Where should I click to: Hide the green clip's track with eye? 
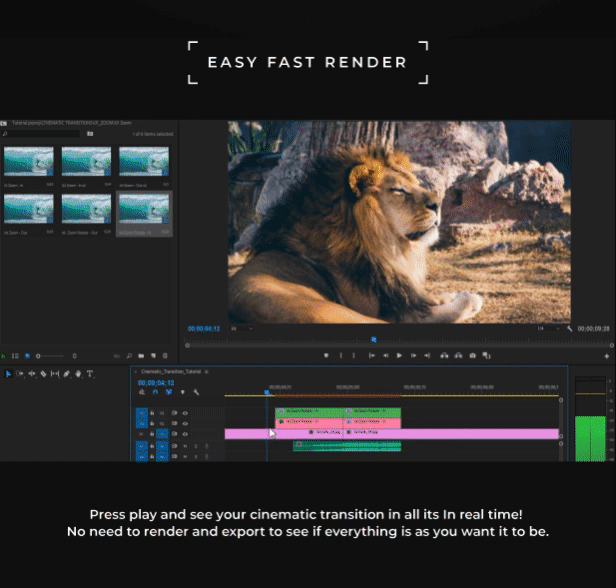tap(185, 413)
